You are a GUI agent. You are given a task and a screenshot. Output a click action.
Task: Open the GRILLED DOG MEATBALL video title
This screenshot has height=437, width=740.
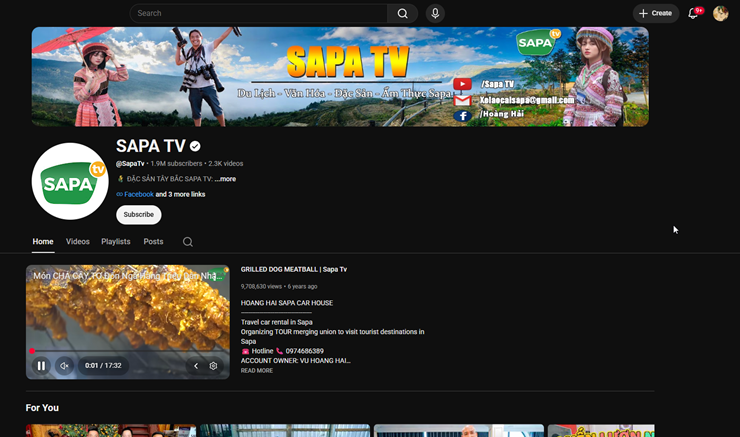(x=294, y=269)
